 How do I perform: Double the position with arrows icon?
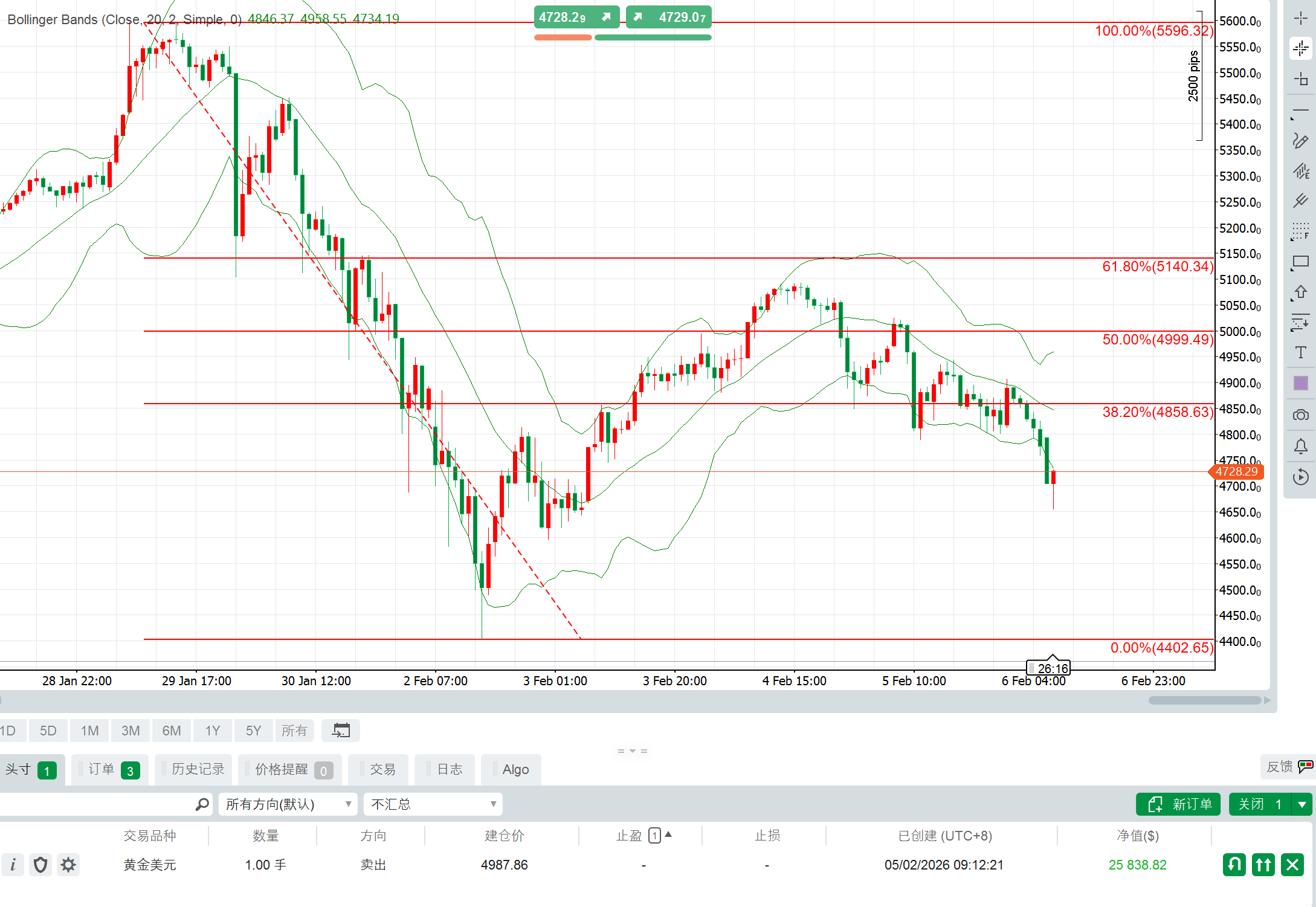[1263, 865]
